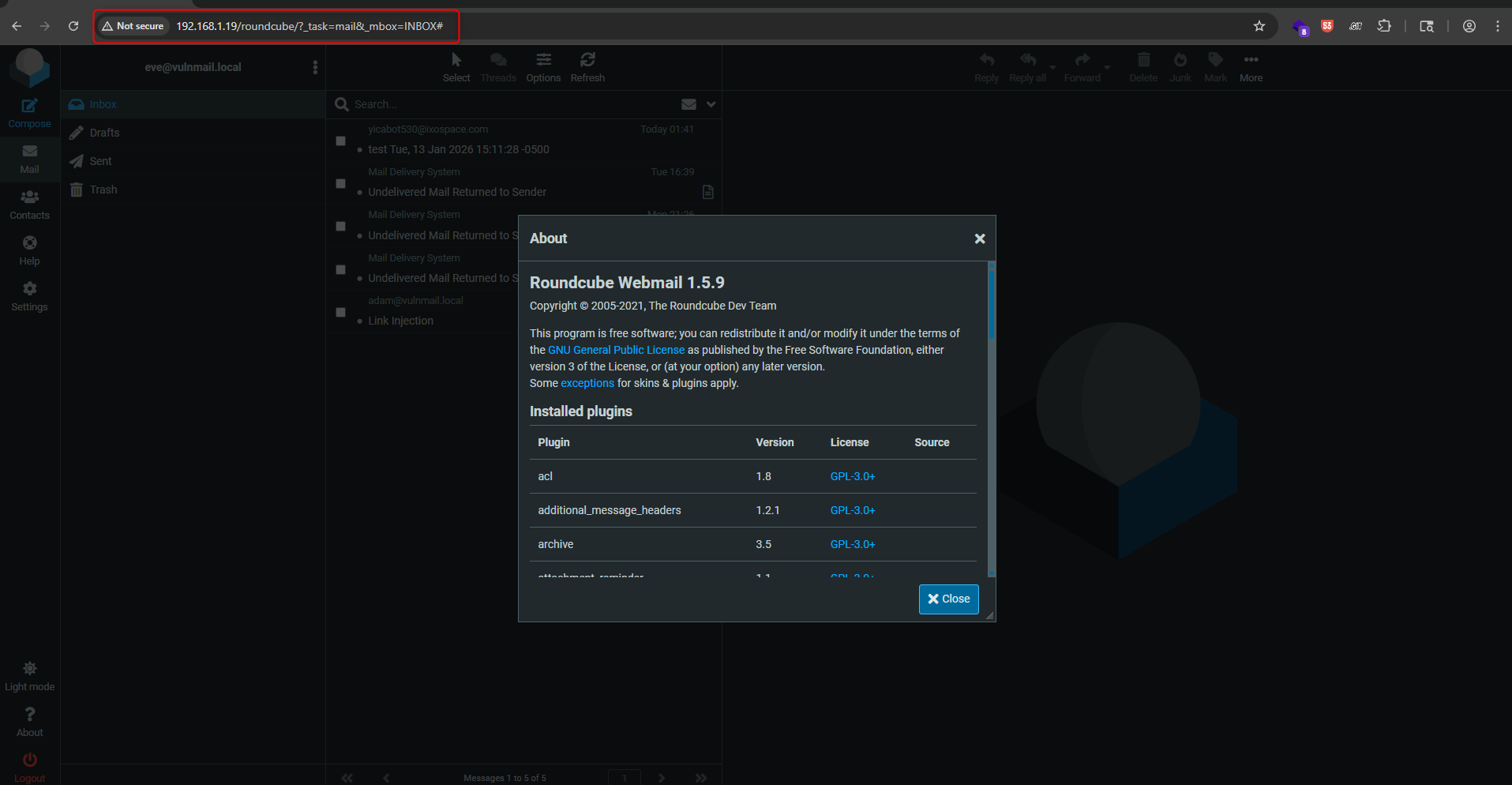Open the Drafts folder
Viewport: 1512px width, 785px height.
193,133
